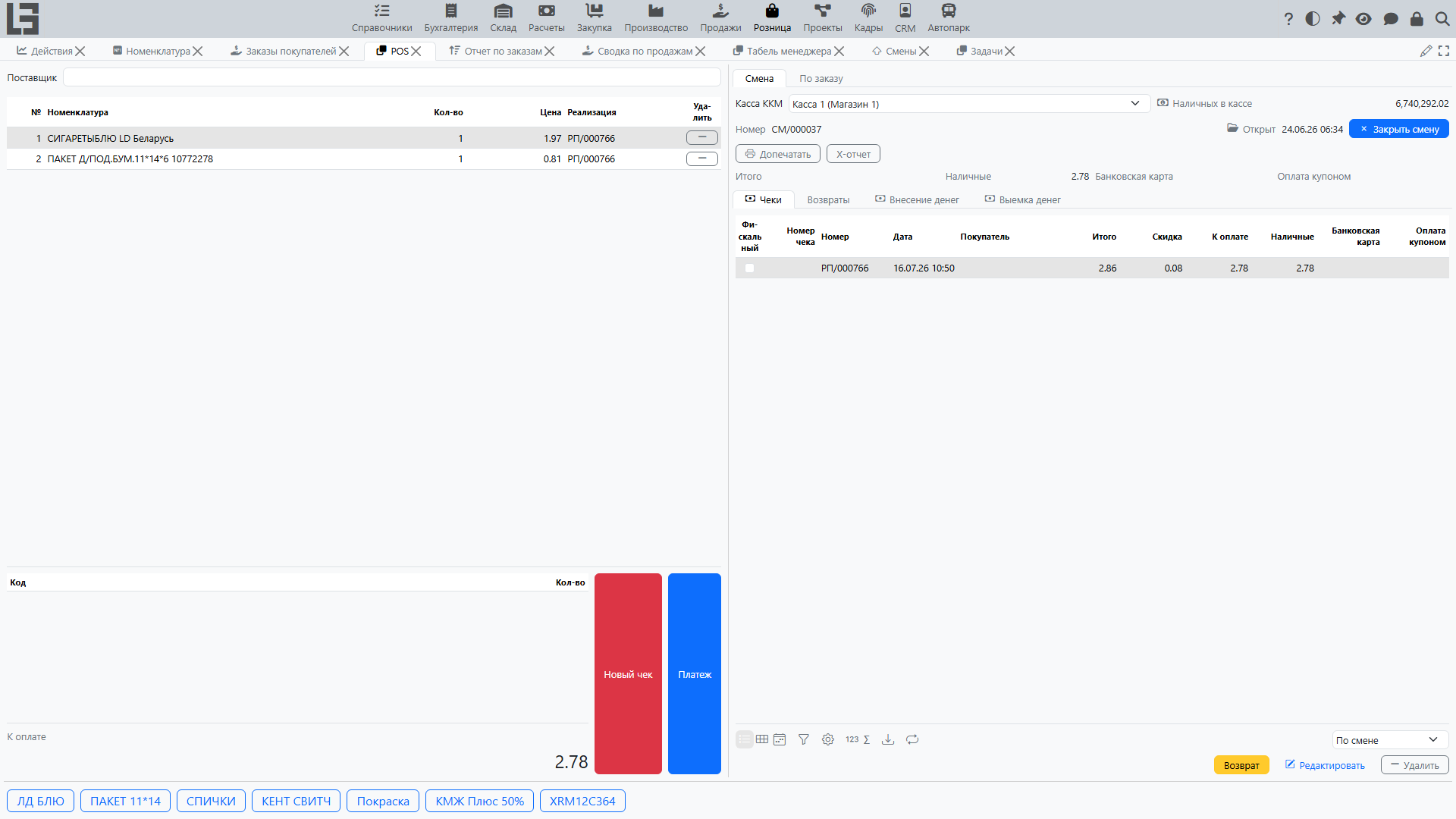Click the eye icon in header
This screenshot has width=1456, height=819.
coord(1363,19)
